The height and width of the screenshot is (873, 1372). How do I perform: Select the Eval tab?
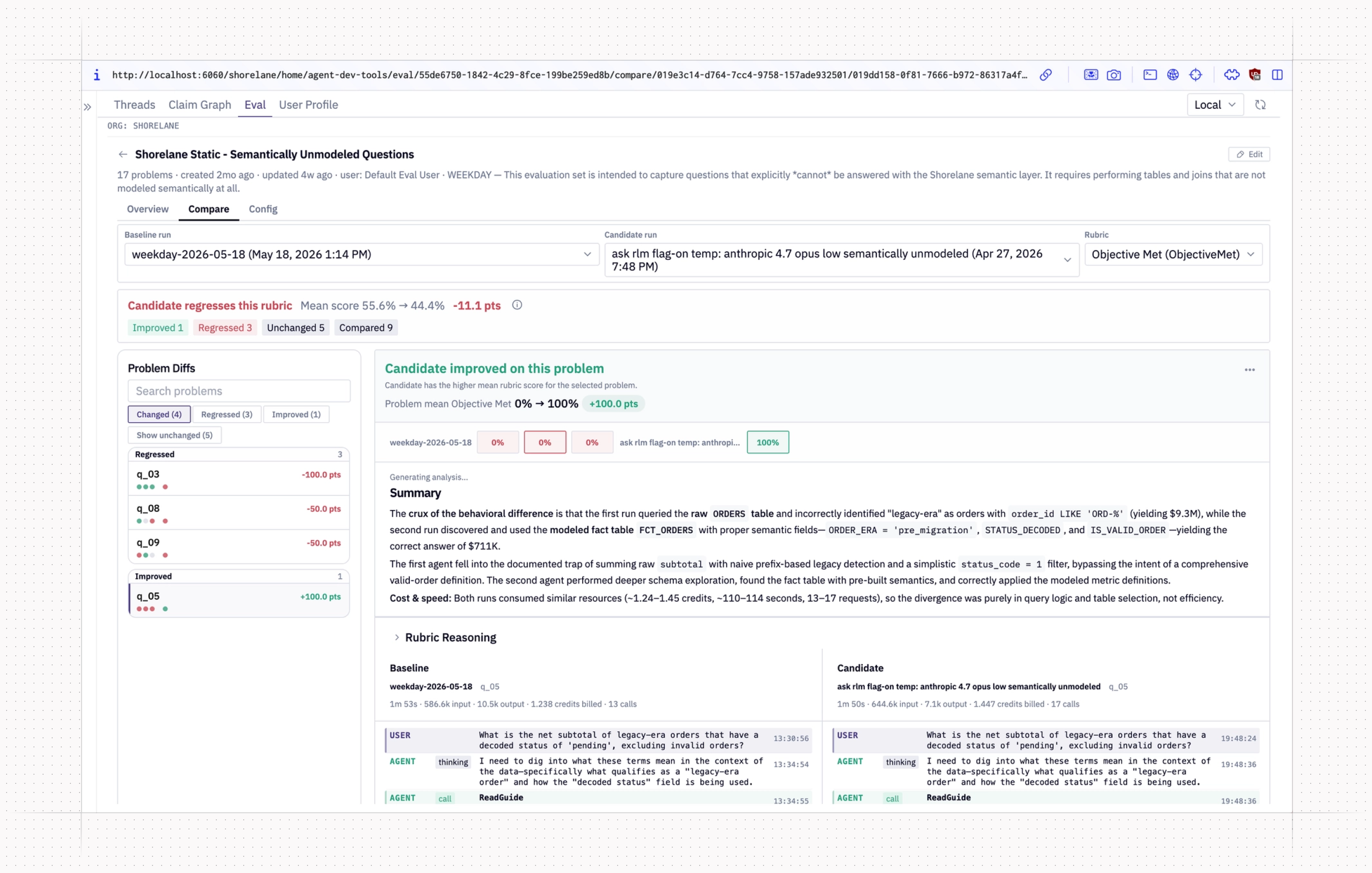[x=255, y=105]
